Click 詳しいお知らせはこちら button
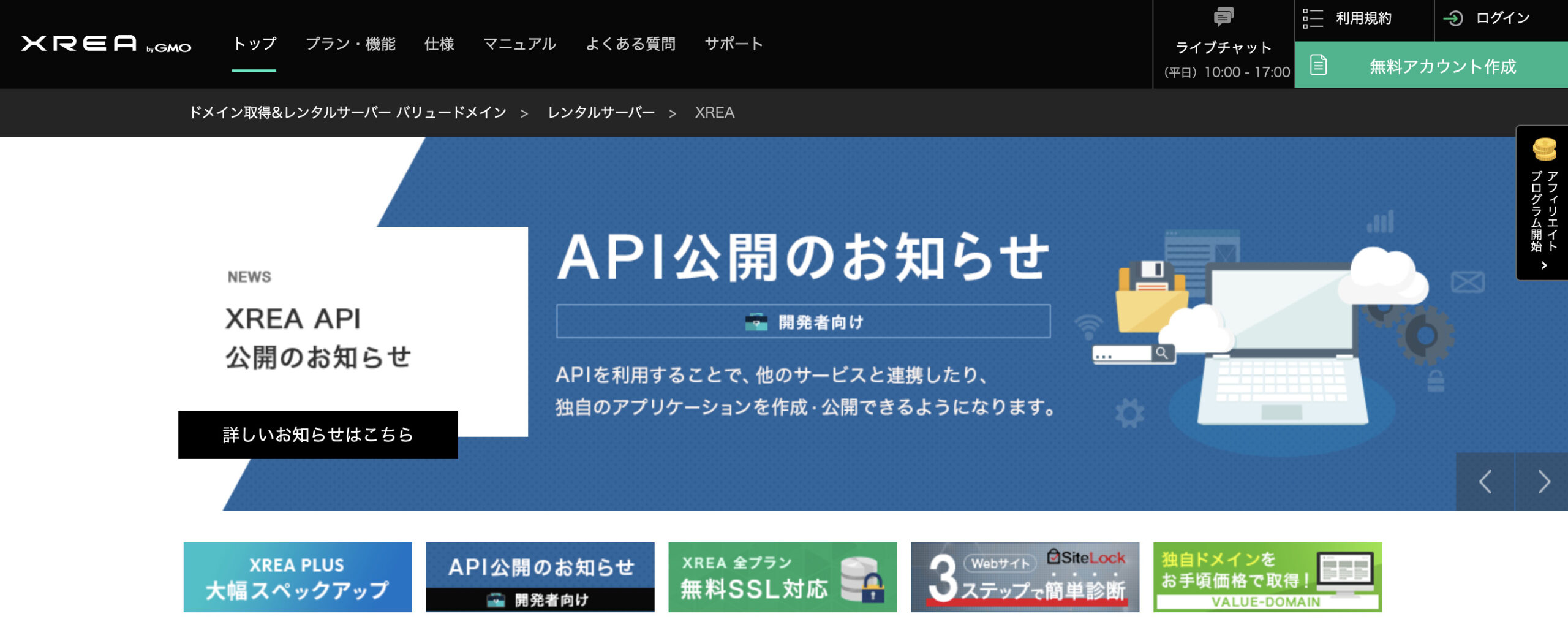Viewport: 1568px width, 638px height. tap(318, 435)
